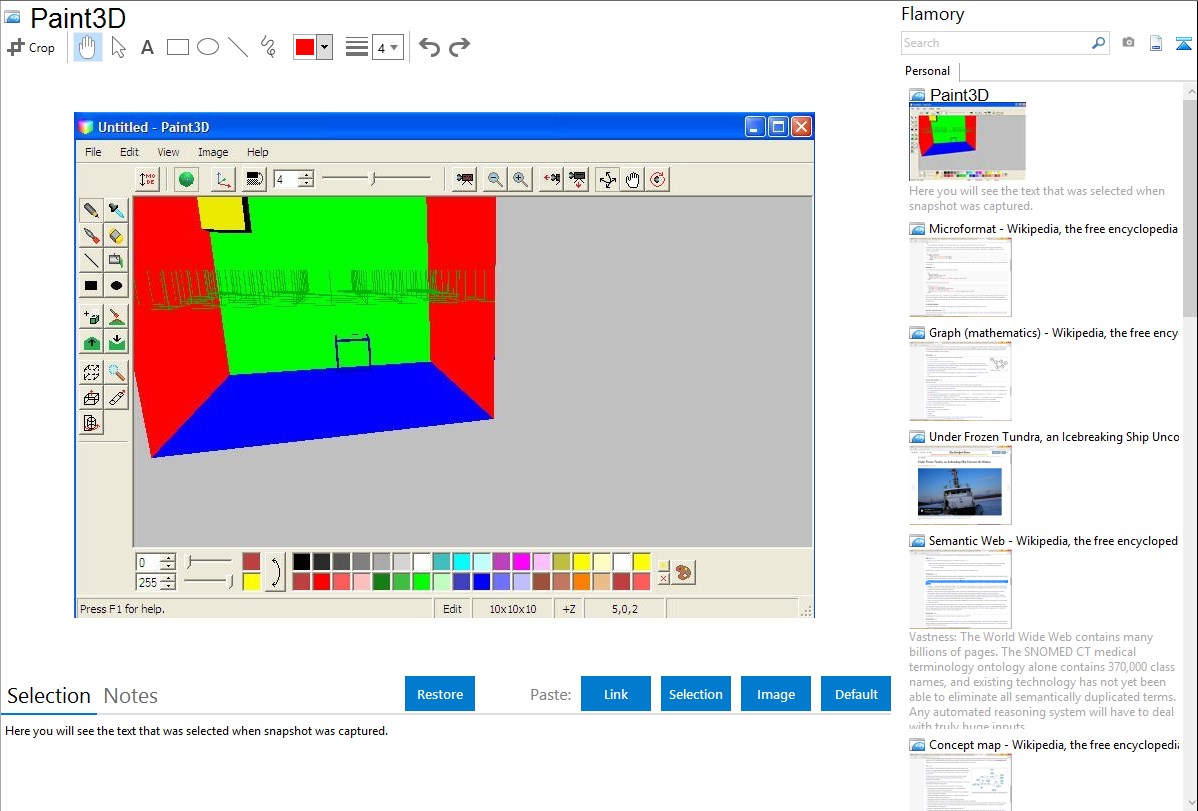
Task: Open the red color picker dropdown
Action: point(324,47)
